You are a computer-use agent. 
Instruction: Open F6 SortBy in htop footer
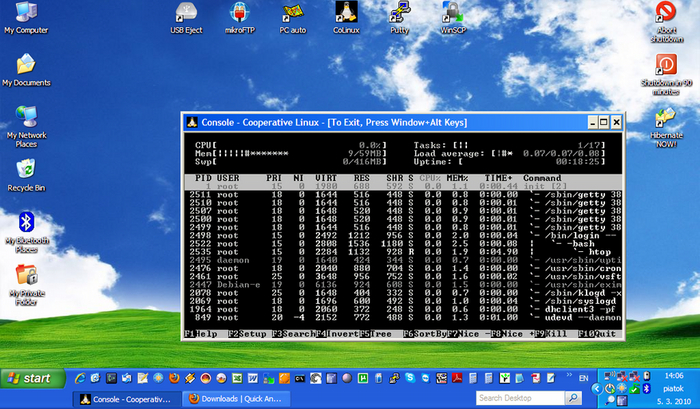coord(424,333)
